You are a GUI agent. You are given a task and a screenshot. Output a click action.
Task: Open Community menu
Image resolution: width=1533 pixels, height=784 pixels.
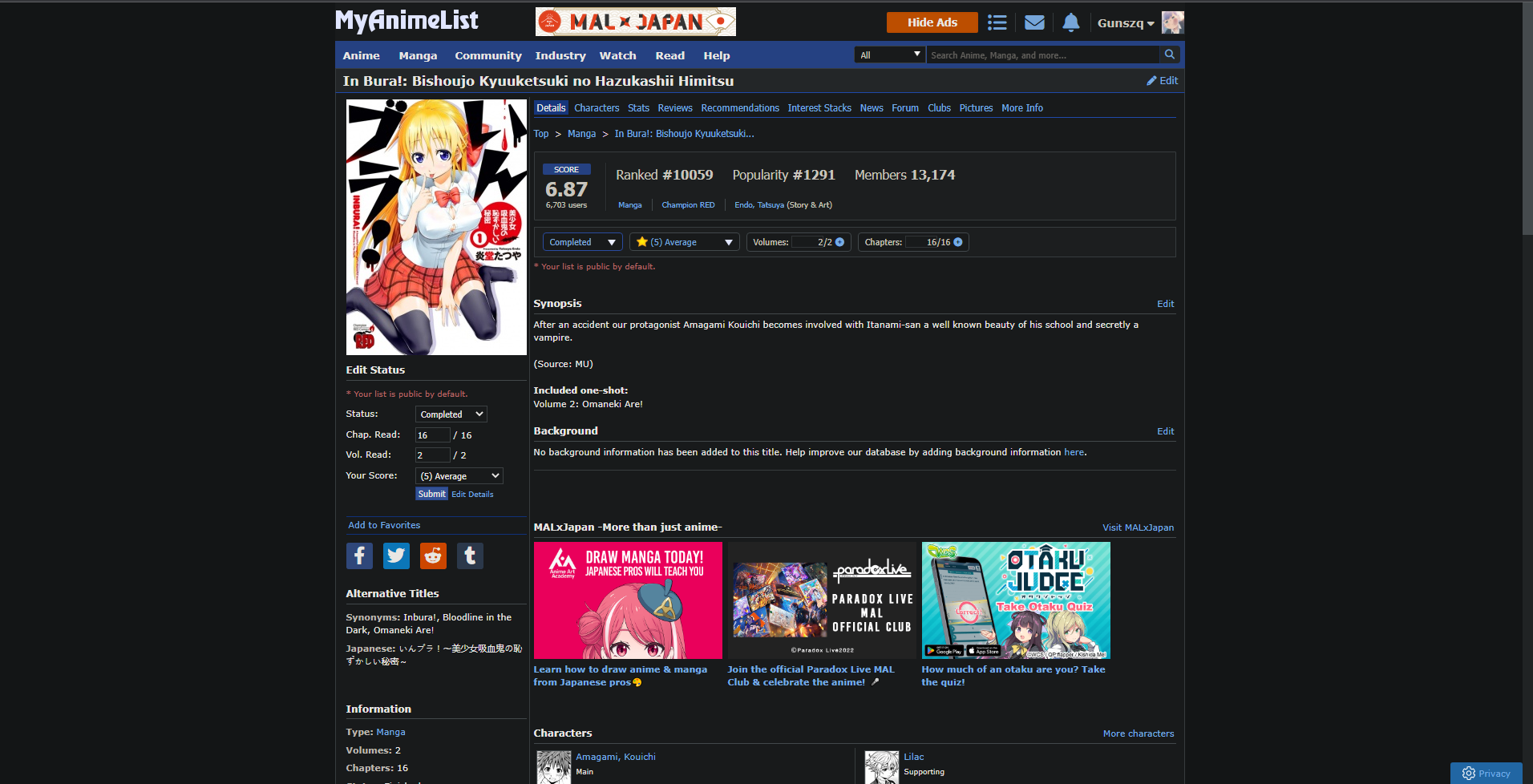point(487,55)
